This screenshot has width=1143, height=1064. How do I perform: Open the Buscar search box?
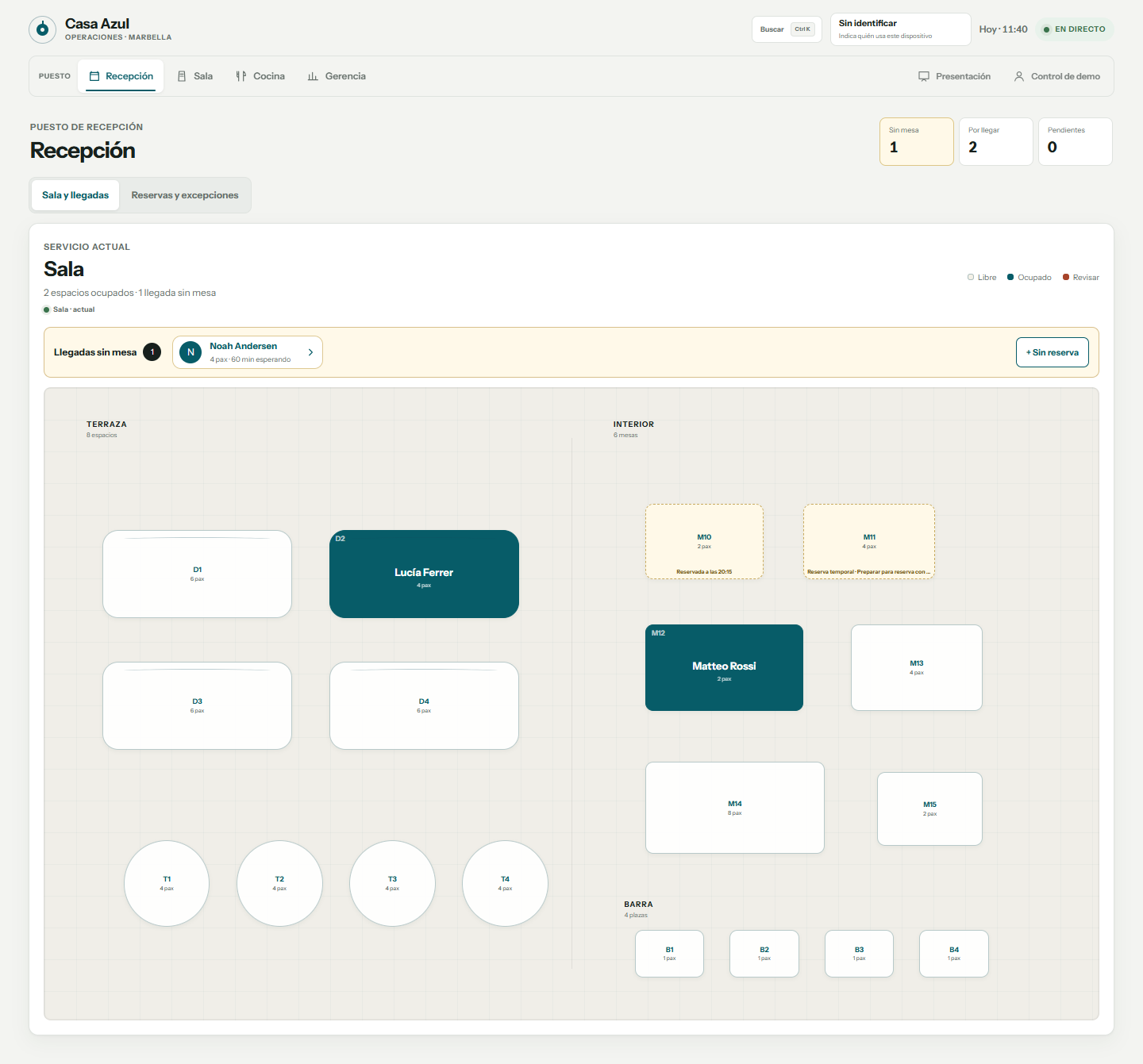(x=787, y=29)
